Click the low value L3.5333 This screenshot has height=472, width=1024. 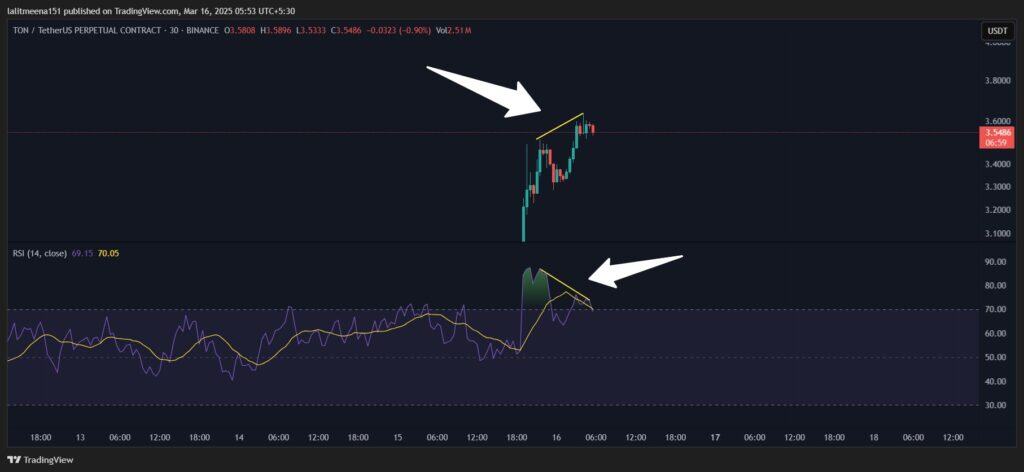tap(312, 31)
